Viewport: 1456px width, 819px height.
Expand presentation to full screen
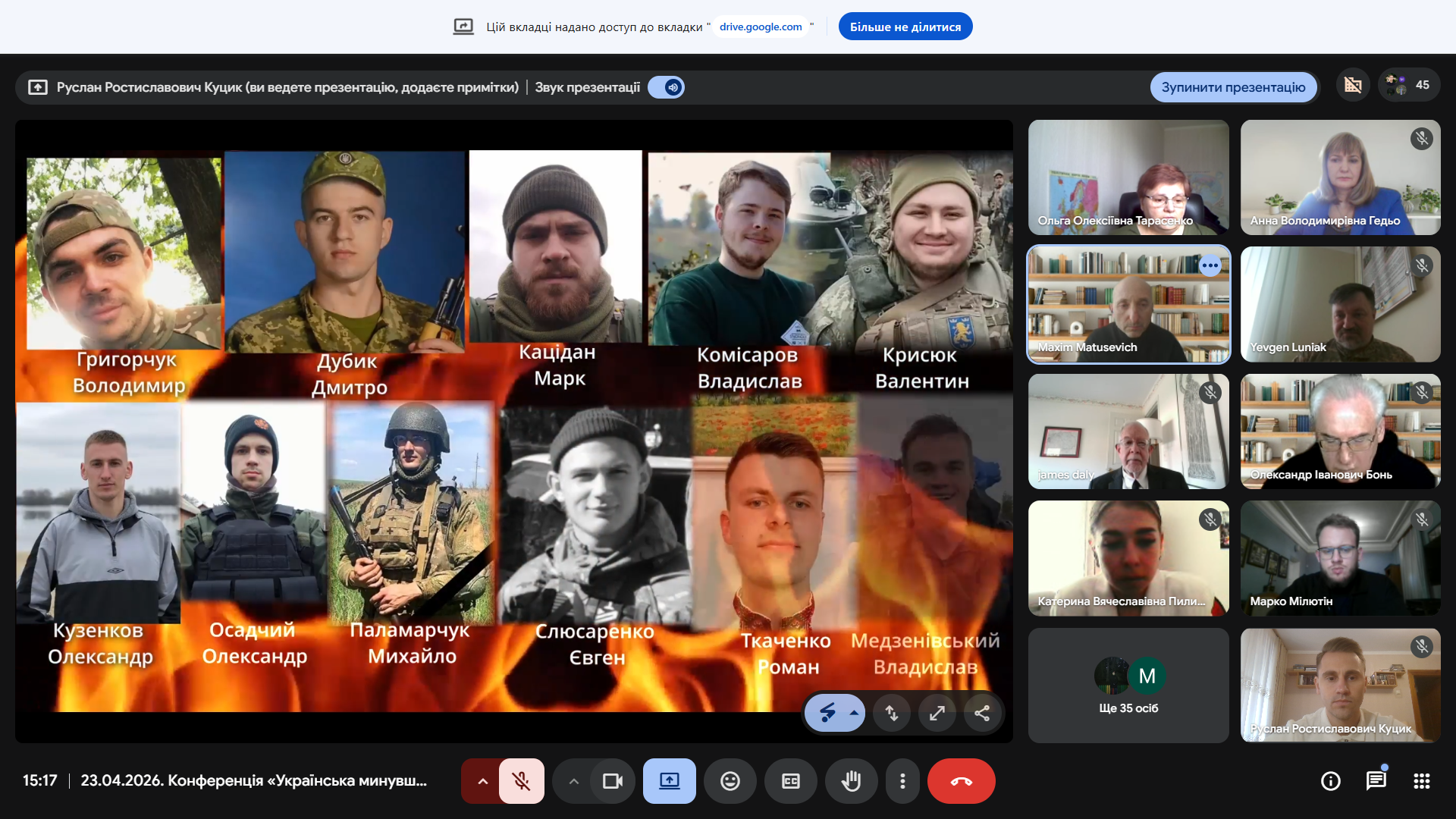(937, 713)
